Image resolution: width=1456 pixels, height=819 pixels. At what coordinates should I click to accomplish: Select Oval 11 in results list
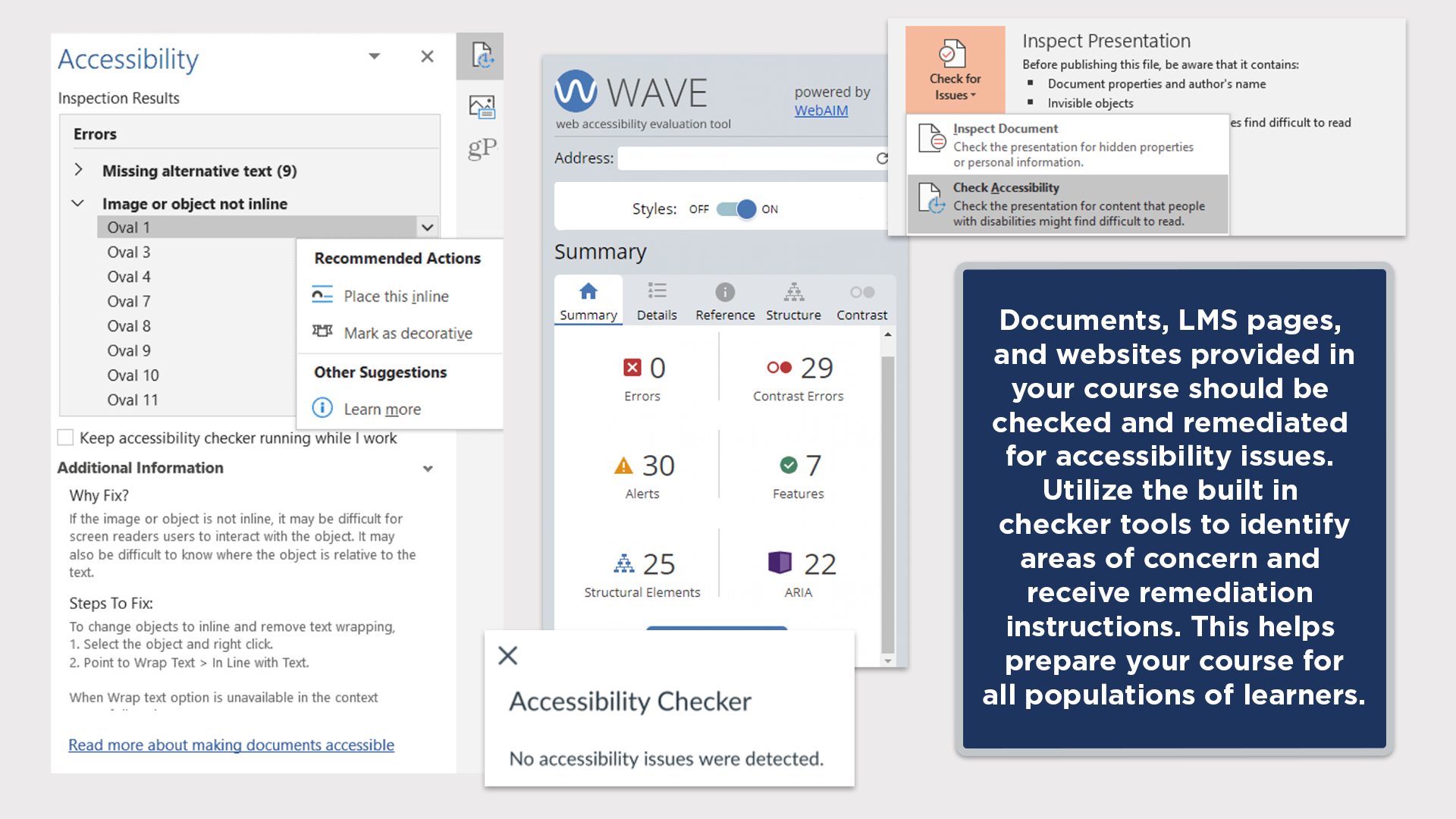click(x=133, y=400)
